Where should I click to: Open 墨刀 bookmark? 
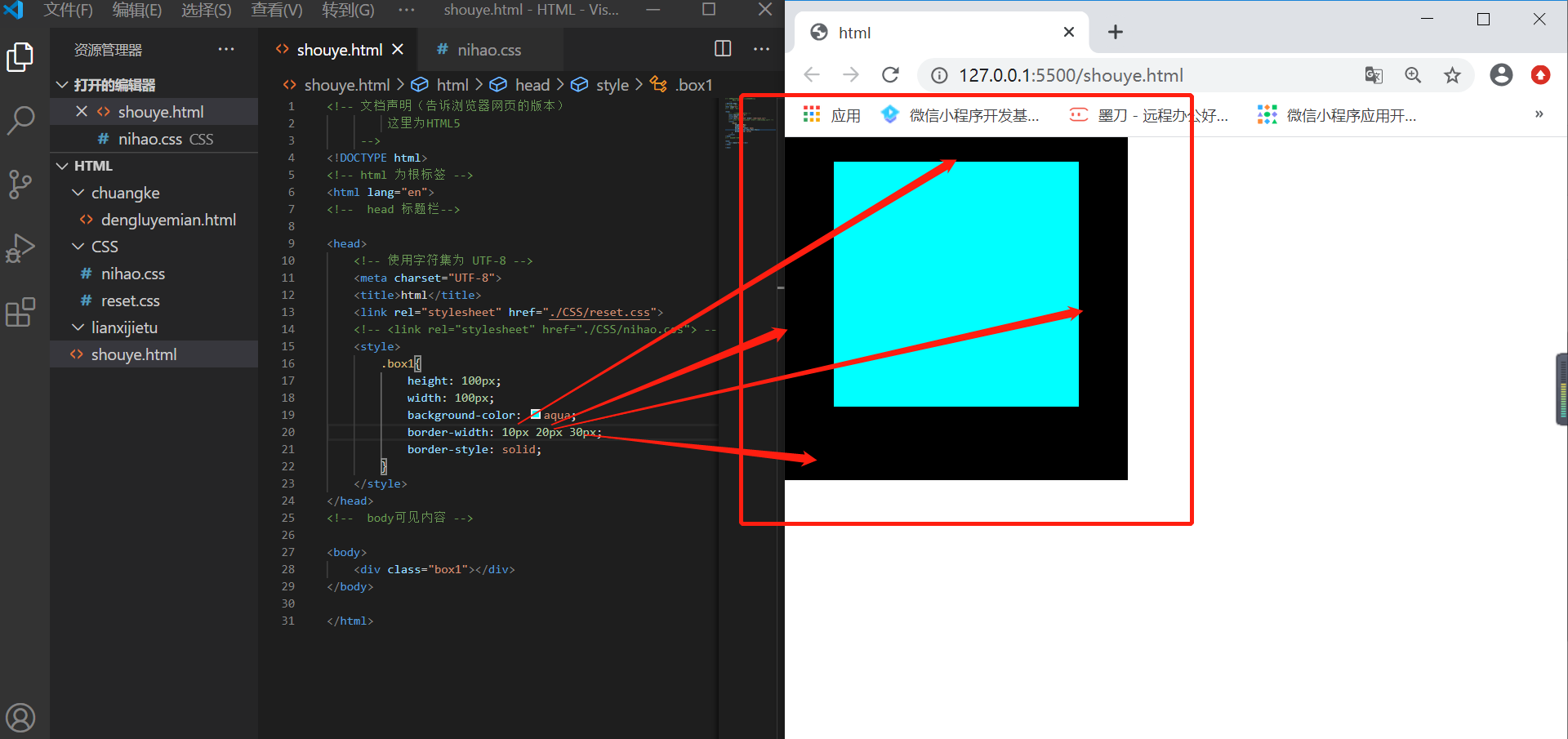[x=1149, y=115]
